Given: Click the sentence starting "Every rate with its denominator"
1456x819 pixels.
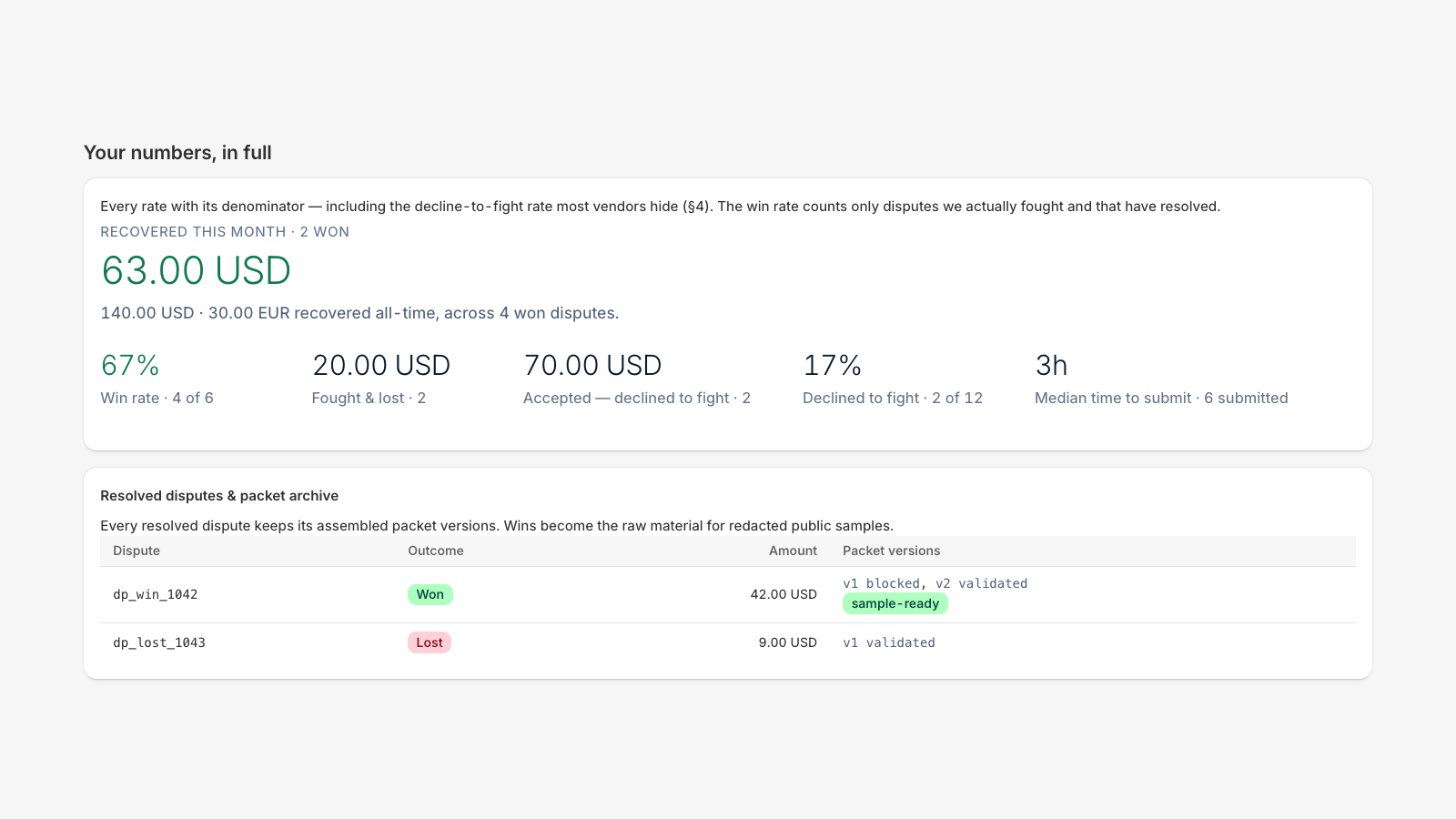Looking at the screenshot, I should pos(660,207).
